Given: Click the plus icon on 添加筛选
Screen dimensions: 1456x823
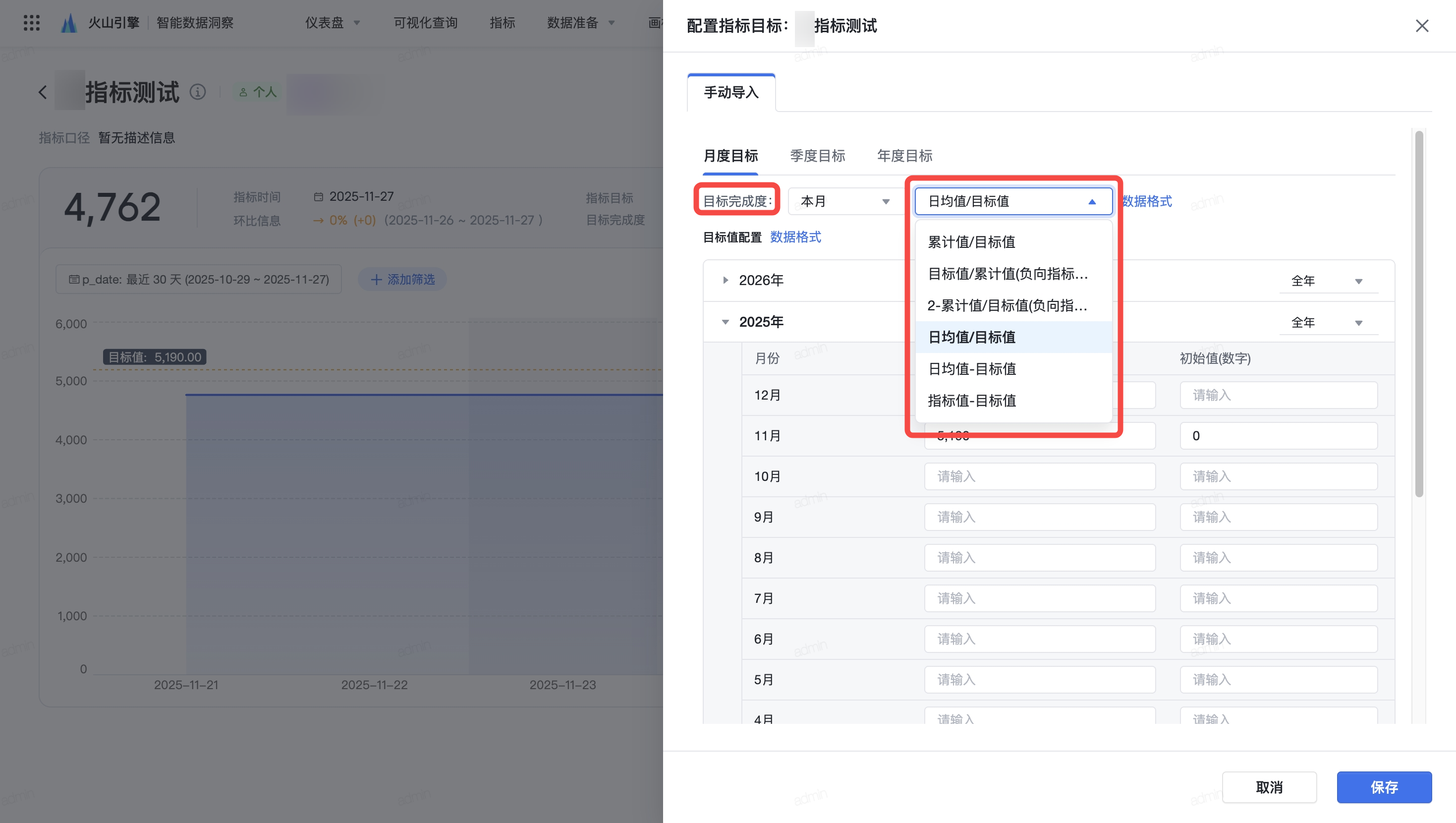Looking at the screenshot, I should tap(376, 280).
